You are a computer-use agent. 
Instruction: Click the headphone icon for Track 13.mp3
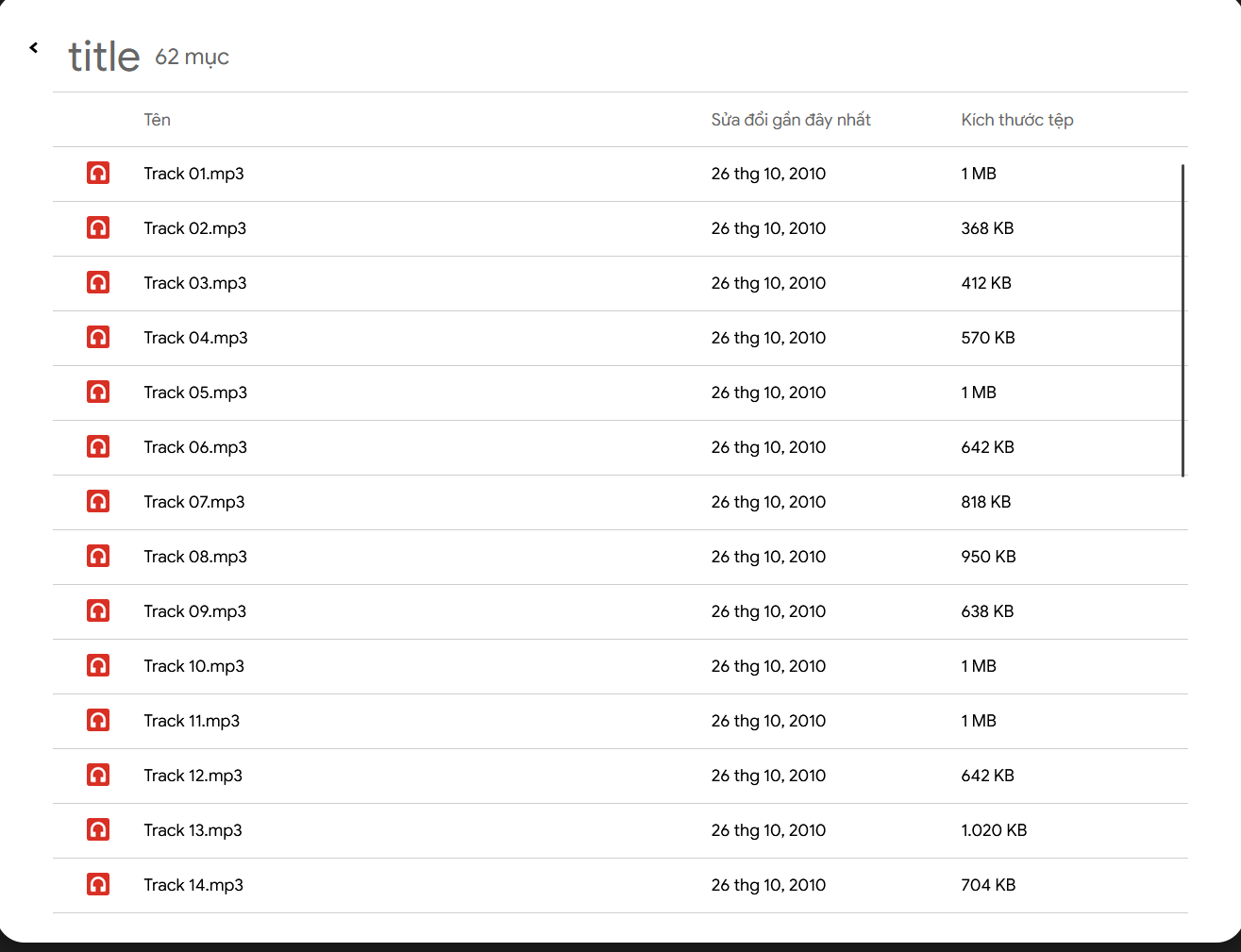click(x=98, y=830)
